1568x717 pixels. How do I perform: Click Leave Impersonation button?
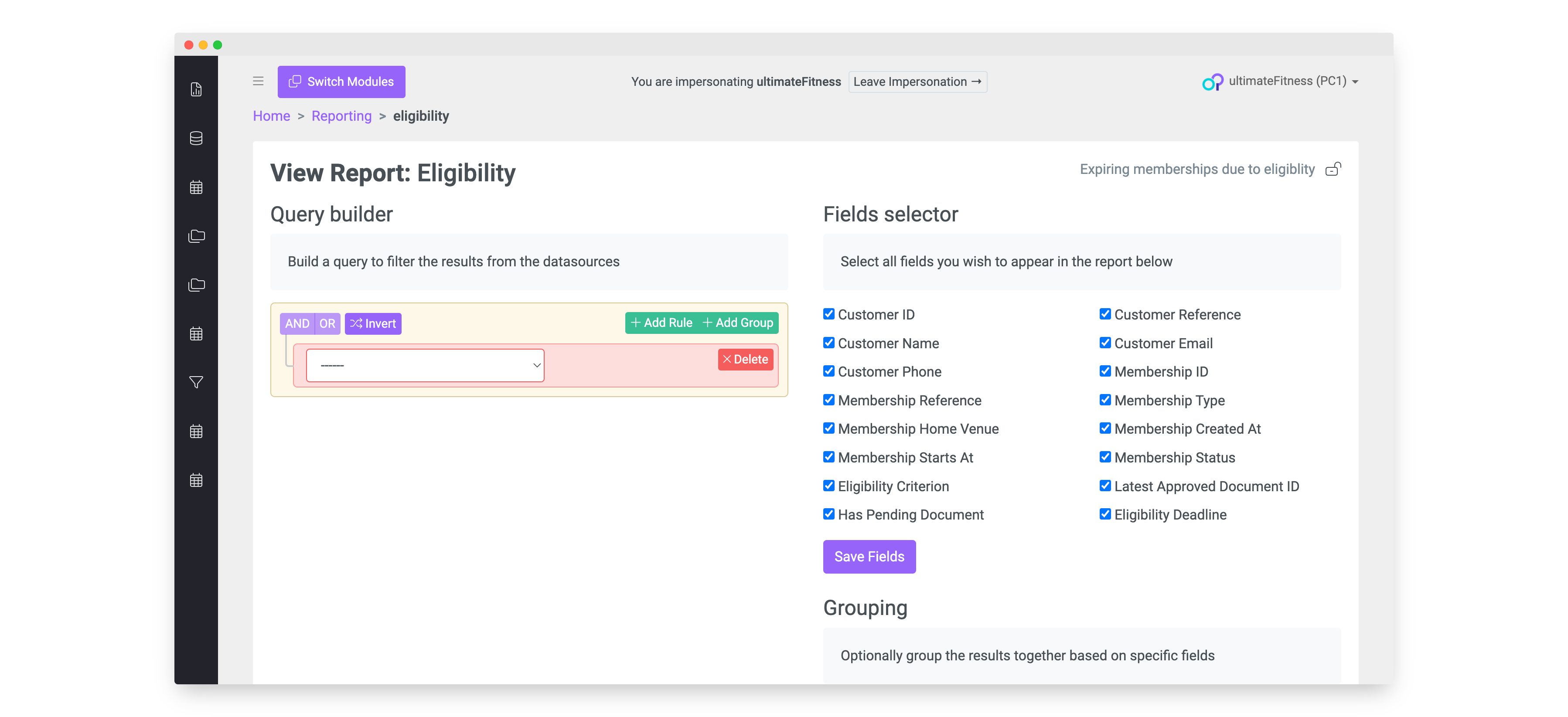(917, 82)
